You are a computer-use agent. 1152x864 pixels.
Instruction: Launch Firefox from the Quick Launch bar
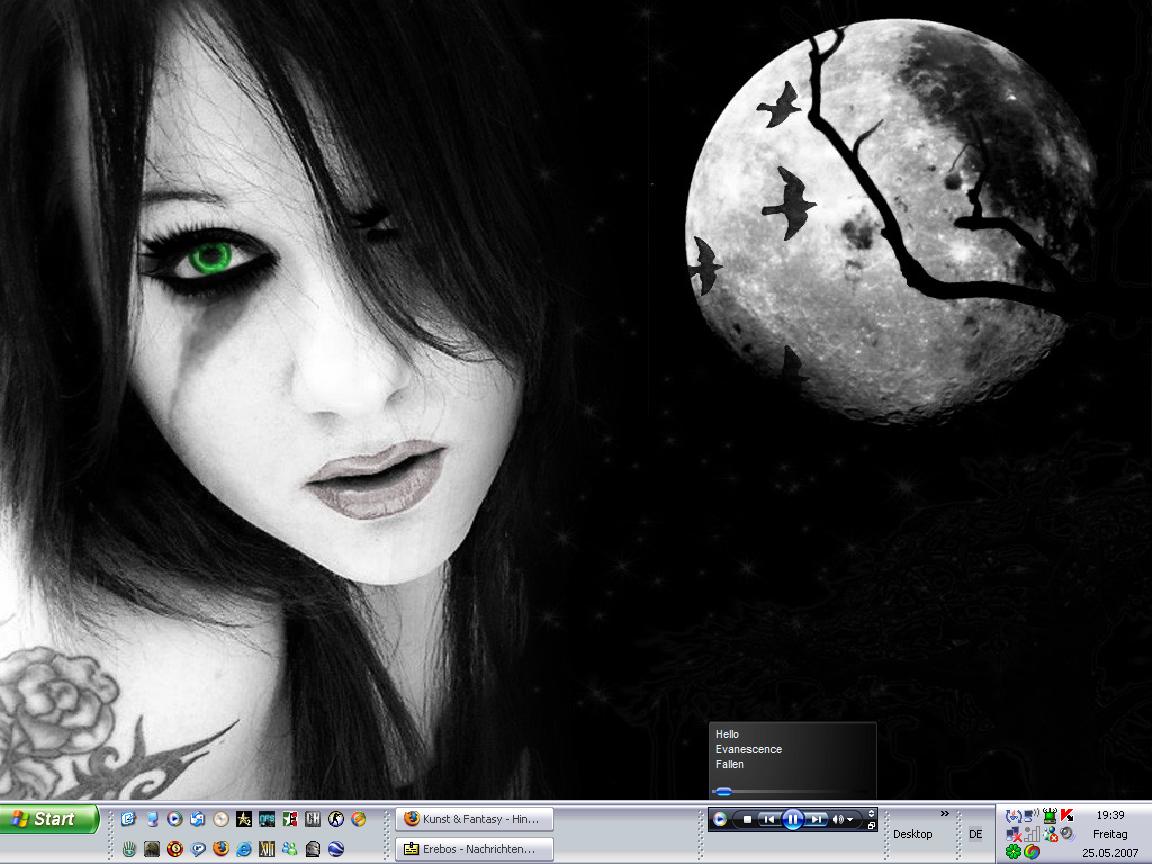(x=221, y=849)
